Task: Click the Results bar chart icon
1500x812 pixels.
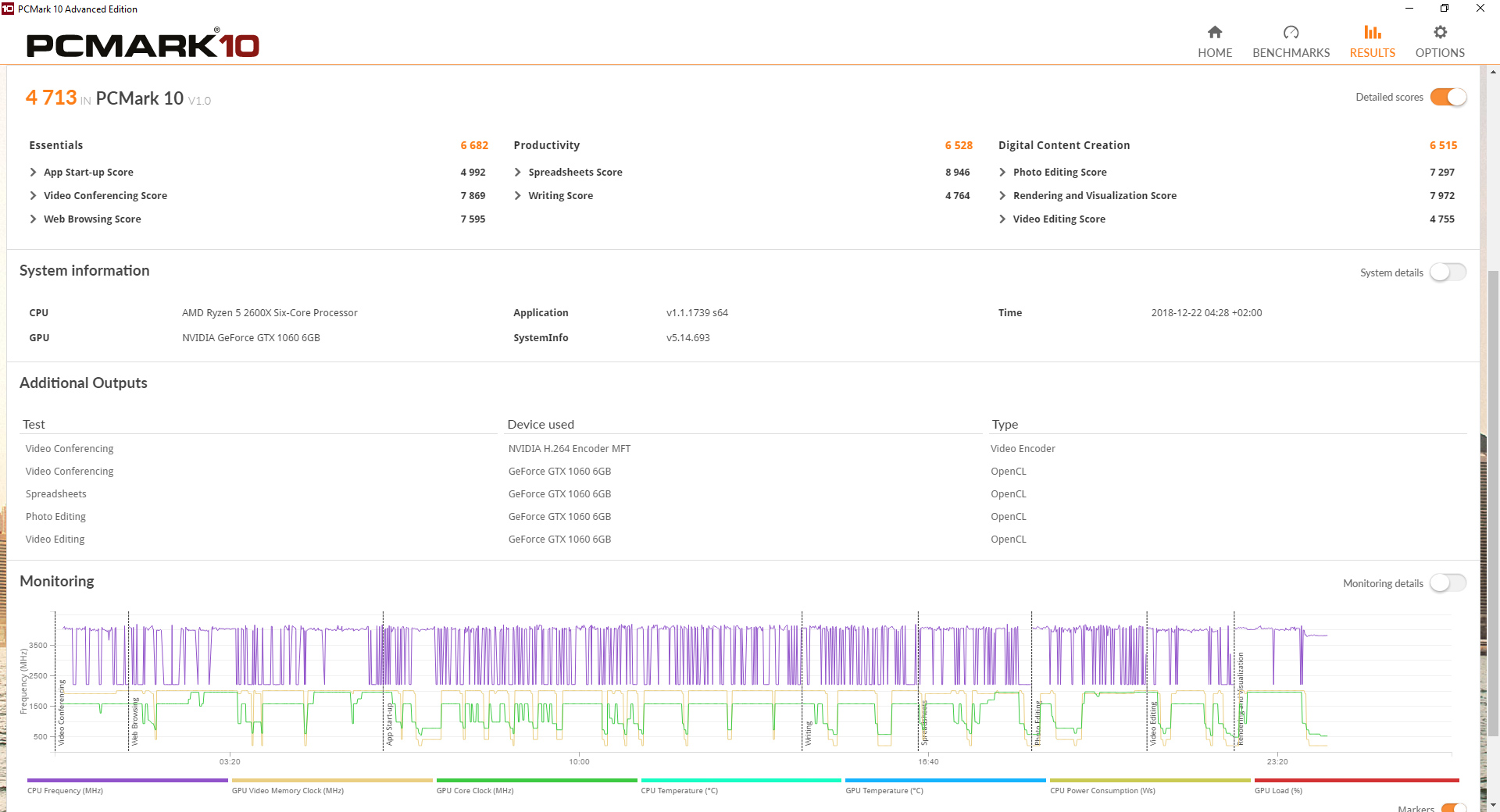Action: [1373, 32]
